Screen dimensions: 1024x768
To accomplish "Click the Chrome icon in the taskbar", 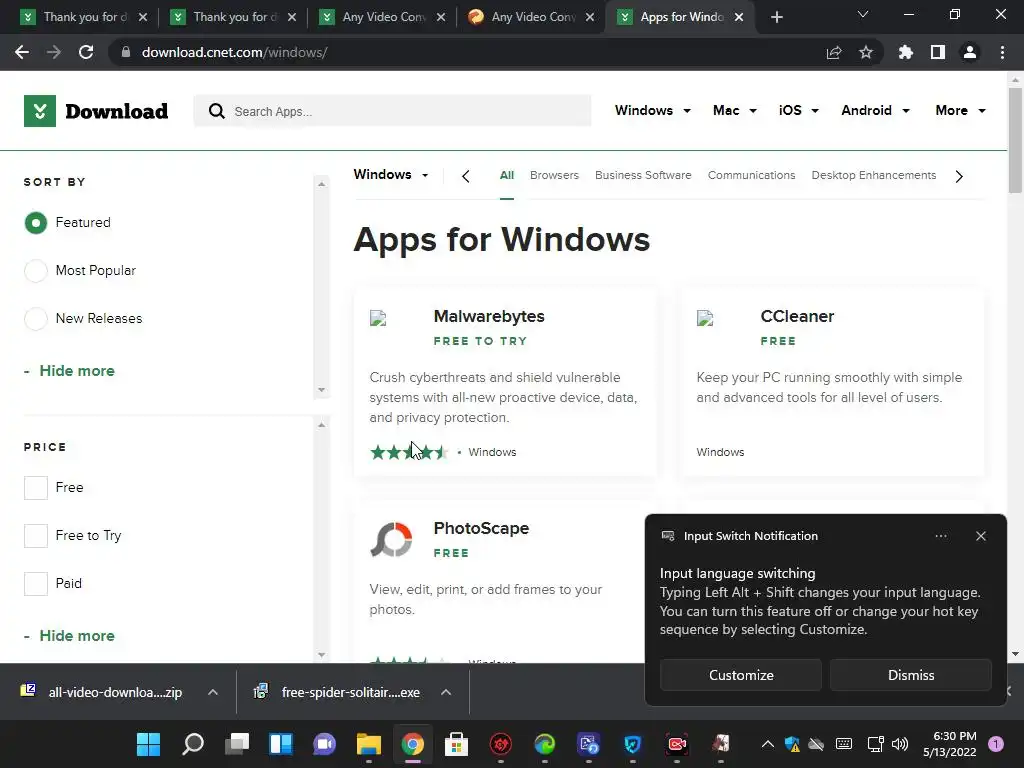I will click(413, 744).
